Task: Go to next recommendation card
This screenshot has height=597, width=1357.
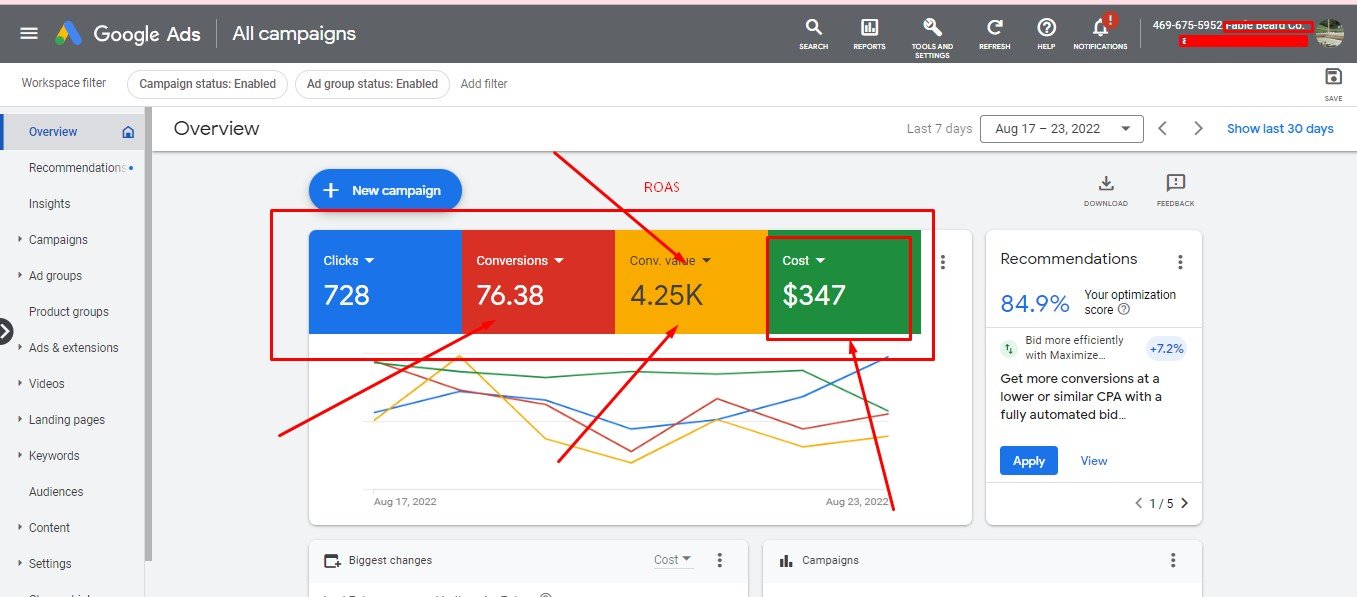Action: click(x=1185, y=504)
